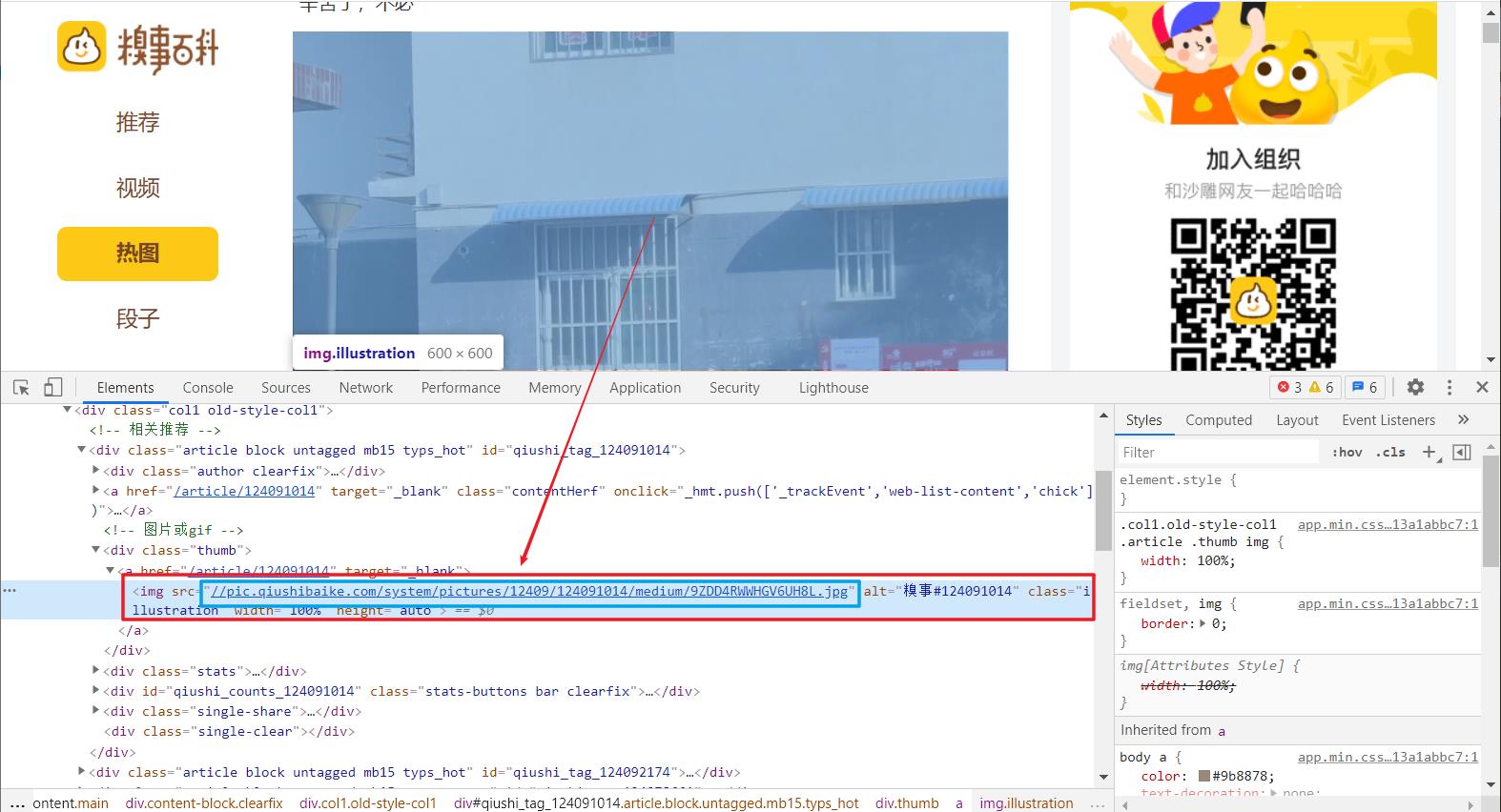Collapse the qiushi_tag_124091014 article node

[x=81, y=450]
